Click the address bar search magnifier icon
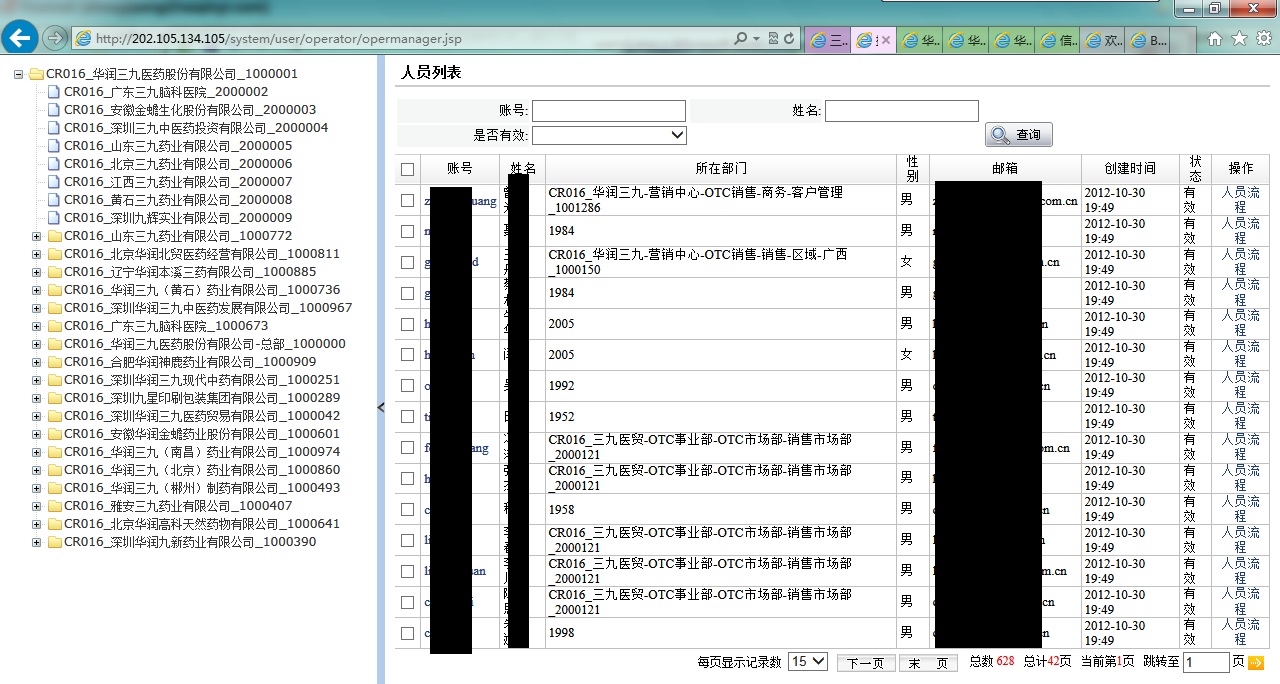Viewport: 1280px width, 684px height. click(741, 39)
